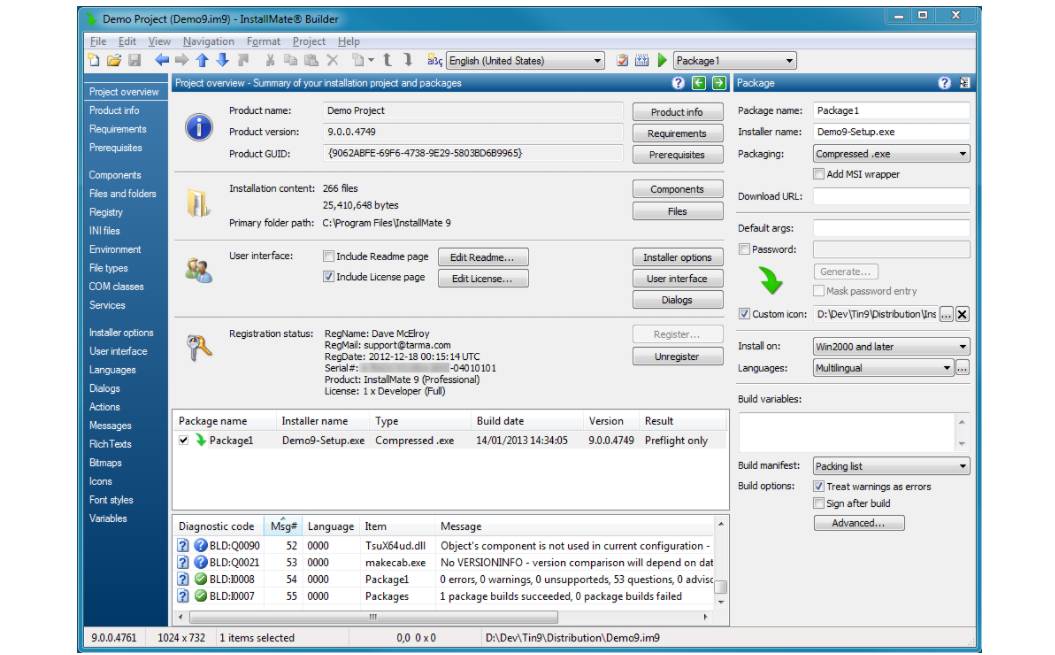Click the Copy toolbar icon
The height and width of the screenshot is (655, 1055).
click(290, 61)
